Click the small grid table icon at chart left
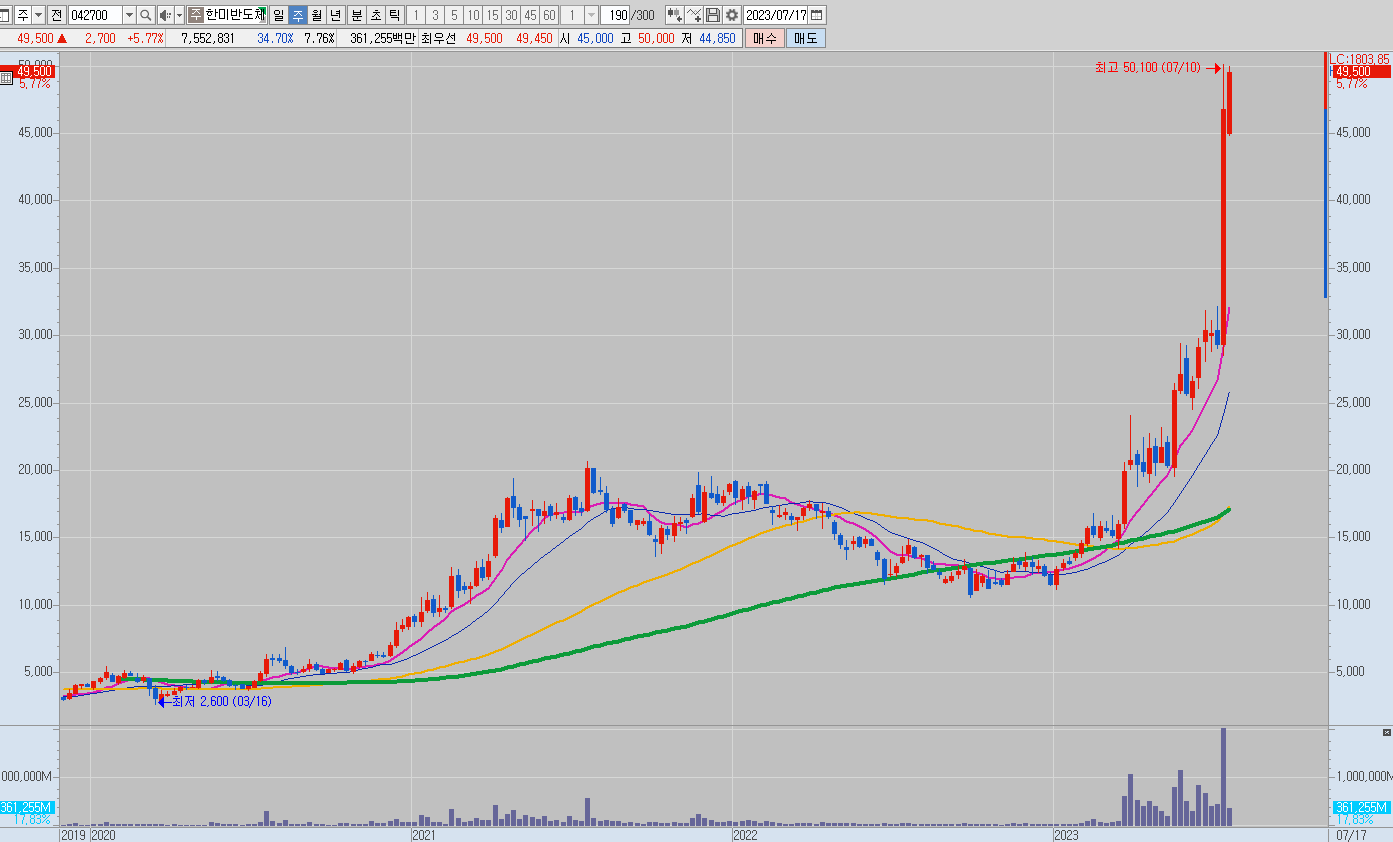Screen dimensions: 1393x842 (x=6, y=77)
